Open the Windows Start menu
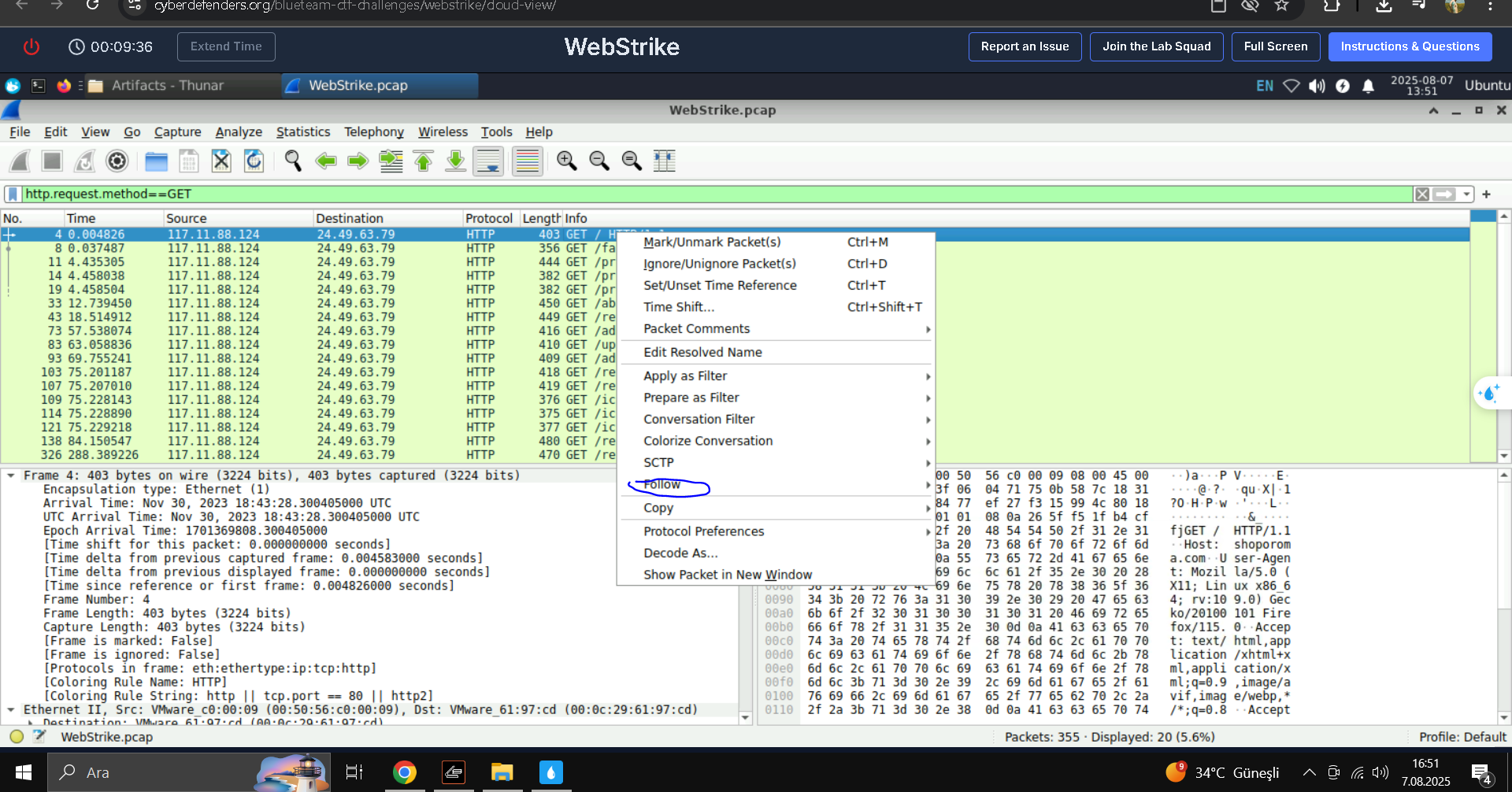Image resolution: width=1512 pixels, height=792 pixels. click(24, 773)
